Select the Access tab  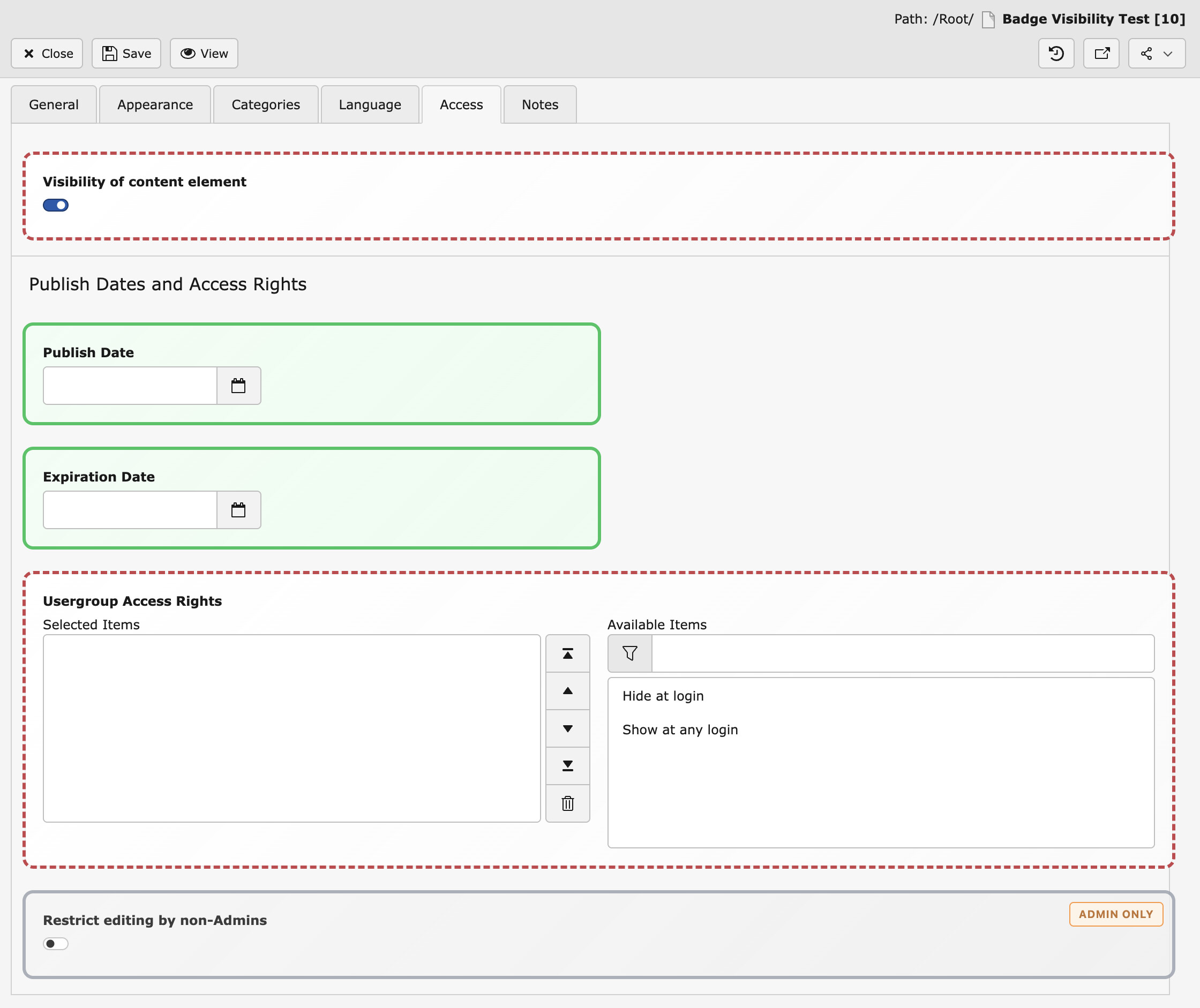(461, 104)
